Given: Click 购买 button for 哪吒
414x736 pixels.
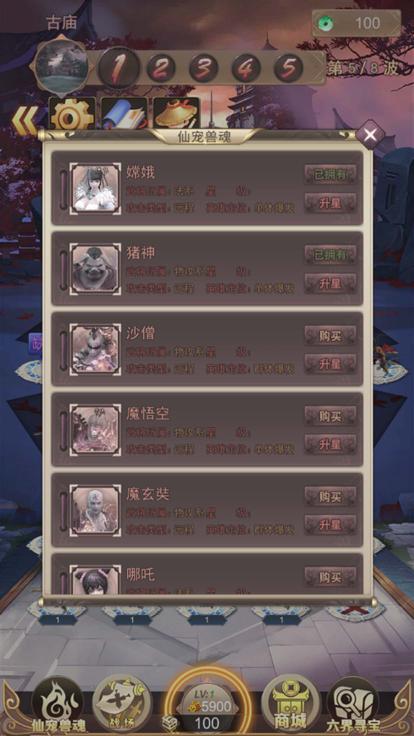Looking at the screenshot, I should click(330, 577).
